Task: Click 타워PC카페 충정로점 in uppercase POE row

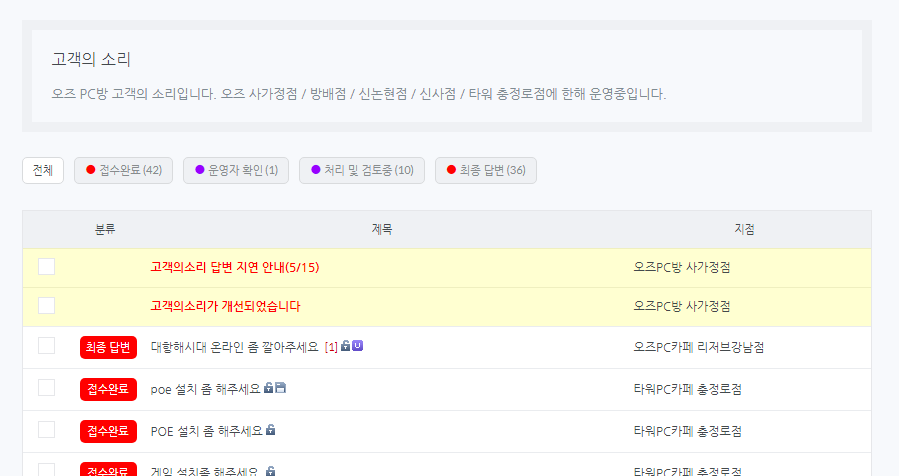Action: pos(687,431)
